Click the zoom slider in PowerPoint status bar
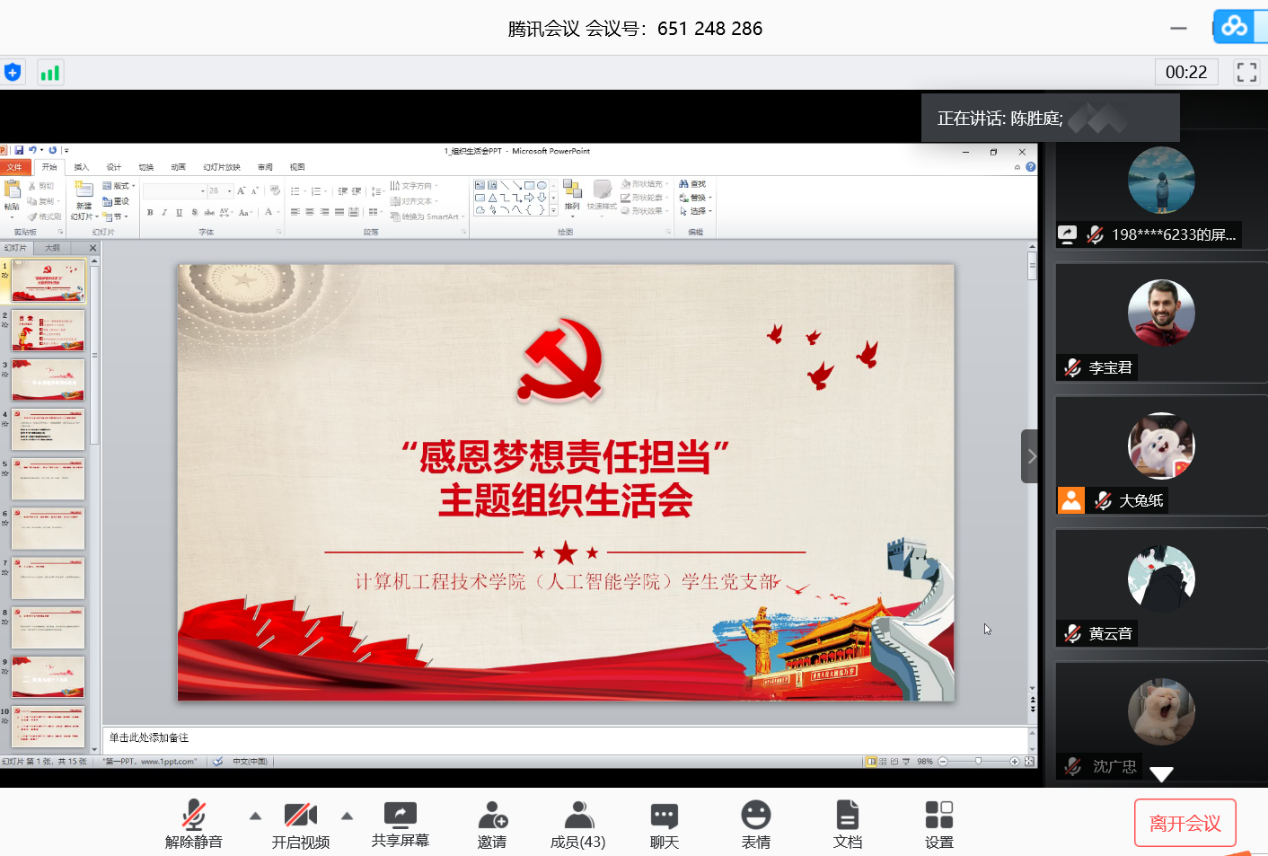 click(x=977, y=762)
